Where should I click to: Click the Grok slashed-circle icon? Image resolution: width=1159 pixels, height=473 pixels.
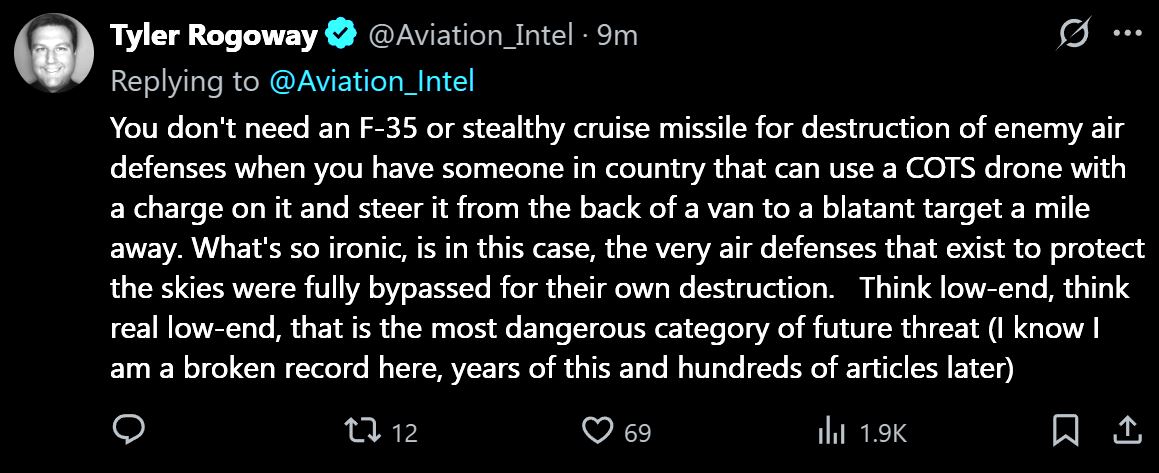click(x=1073, y=35)
